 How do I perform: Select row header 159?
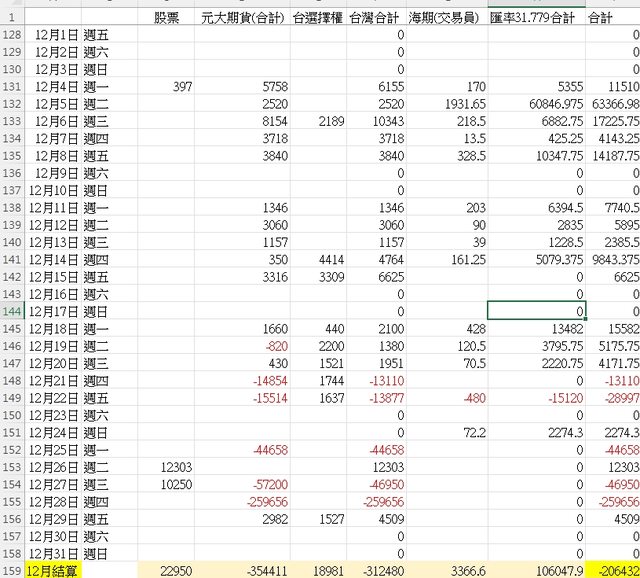tap(11, 570)
